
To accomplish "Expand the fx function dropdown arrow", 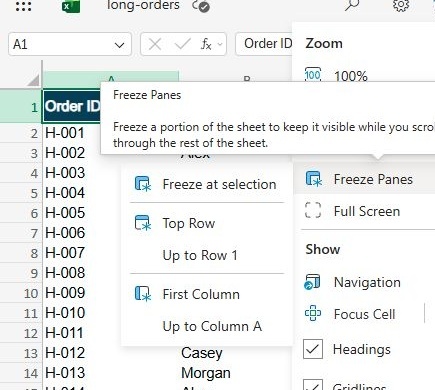I will pyautogui.click(x=220, y=44).
